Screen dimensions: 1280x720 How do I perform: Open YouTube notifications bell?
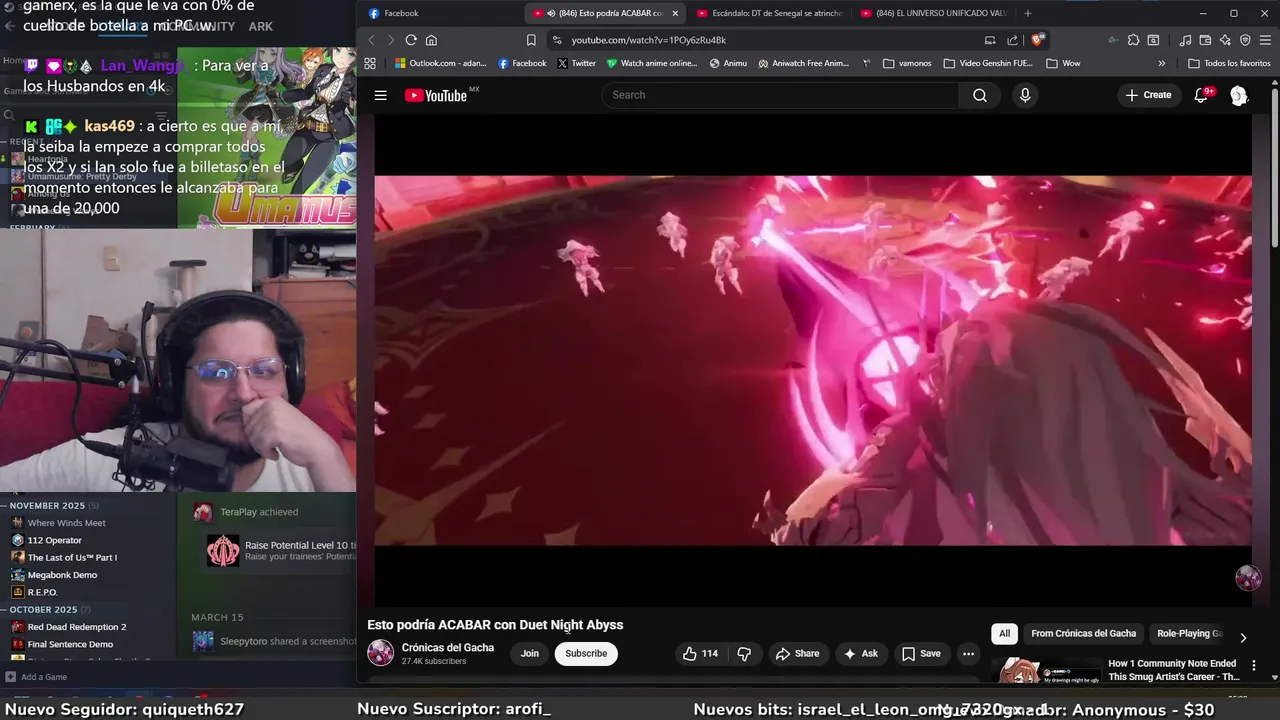coord(1201,95)
